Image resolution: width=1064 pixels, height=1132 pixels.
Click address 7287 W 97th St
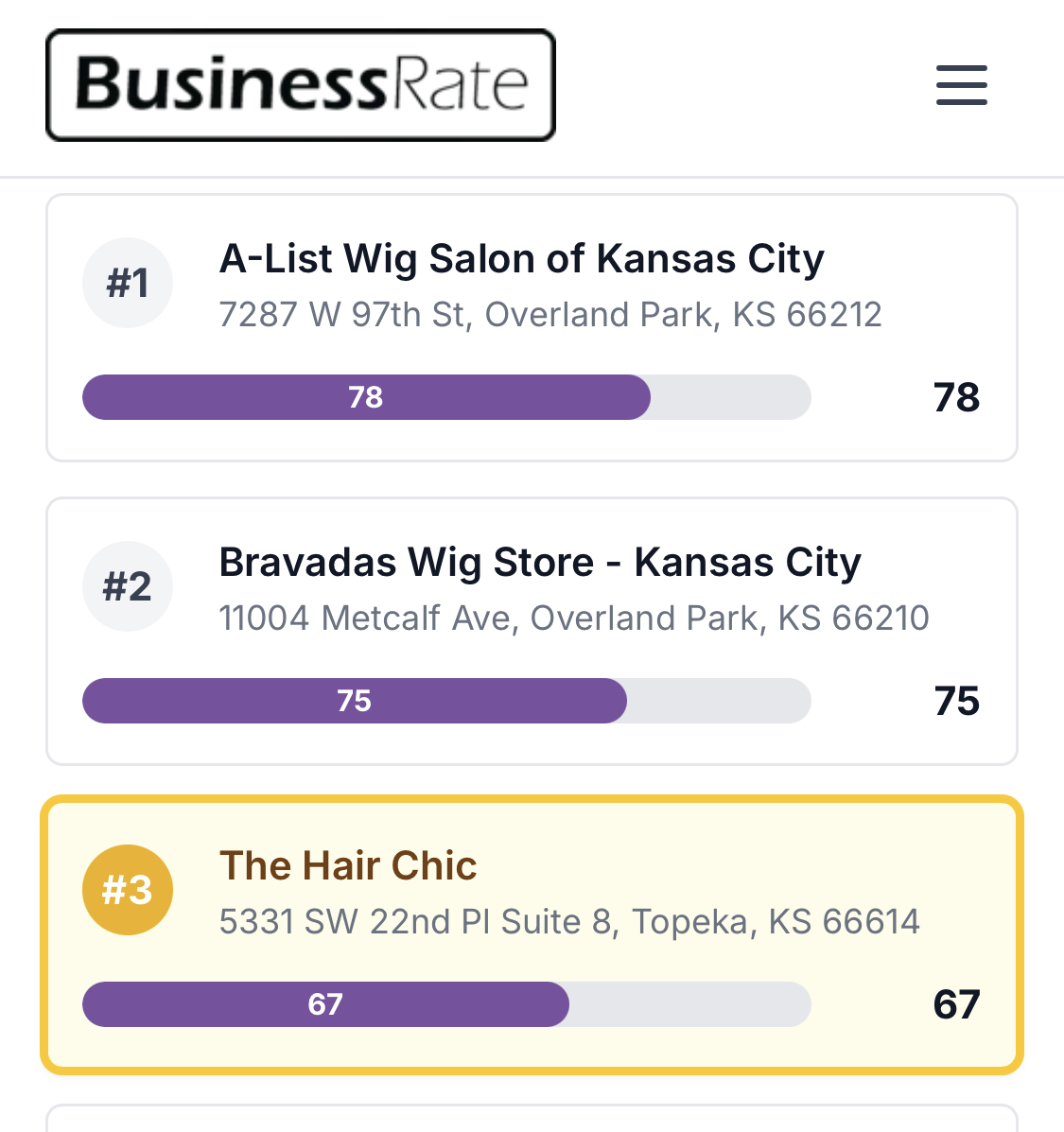549,315
